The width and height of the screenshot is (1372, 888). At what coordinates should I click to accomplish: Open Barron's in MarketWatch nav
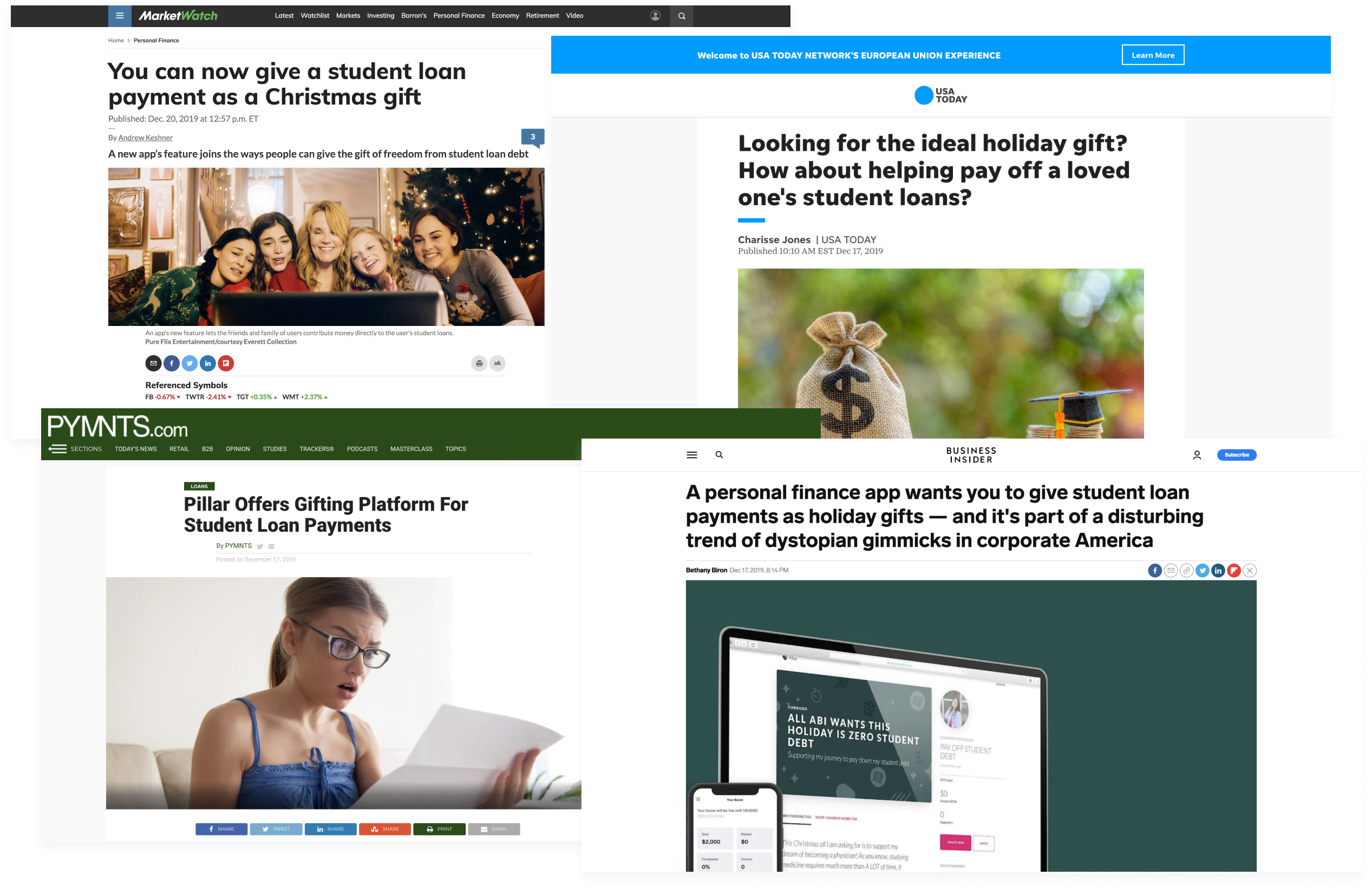click(414, 16)
